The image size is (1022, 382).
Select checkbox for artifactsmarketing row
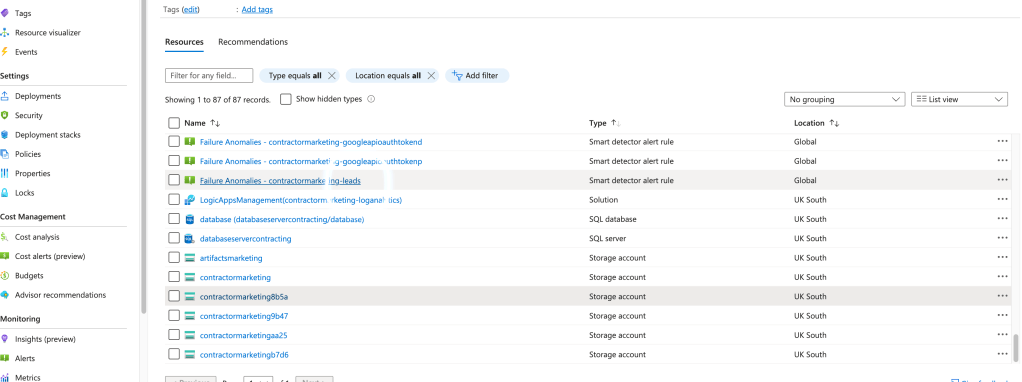tap(173, 257)
